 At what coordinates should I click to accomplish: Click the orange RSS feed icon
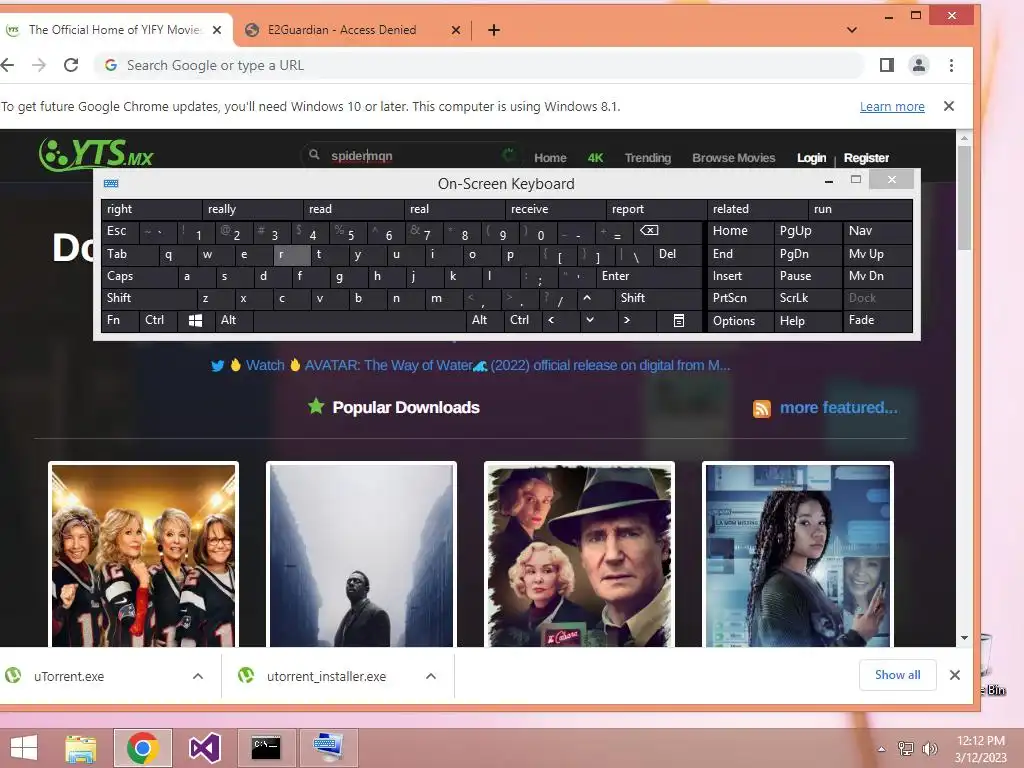(761, 409)
